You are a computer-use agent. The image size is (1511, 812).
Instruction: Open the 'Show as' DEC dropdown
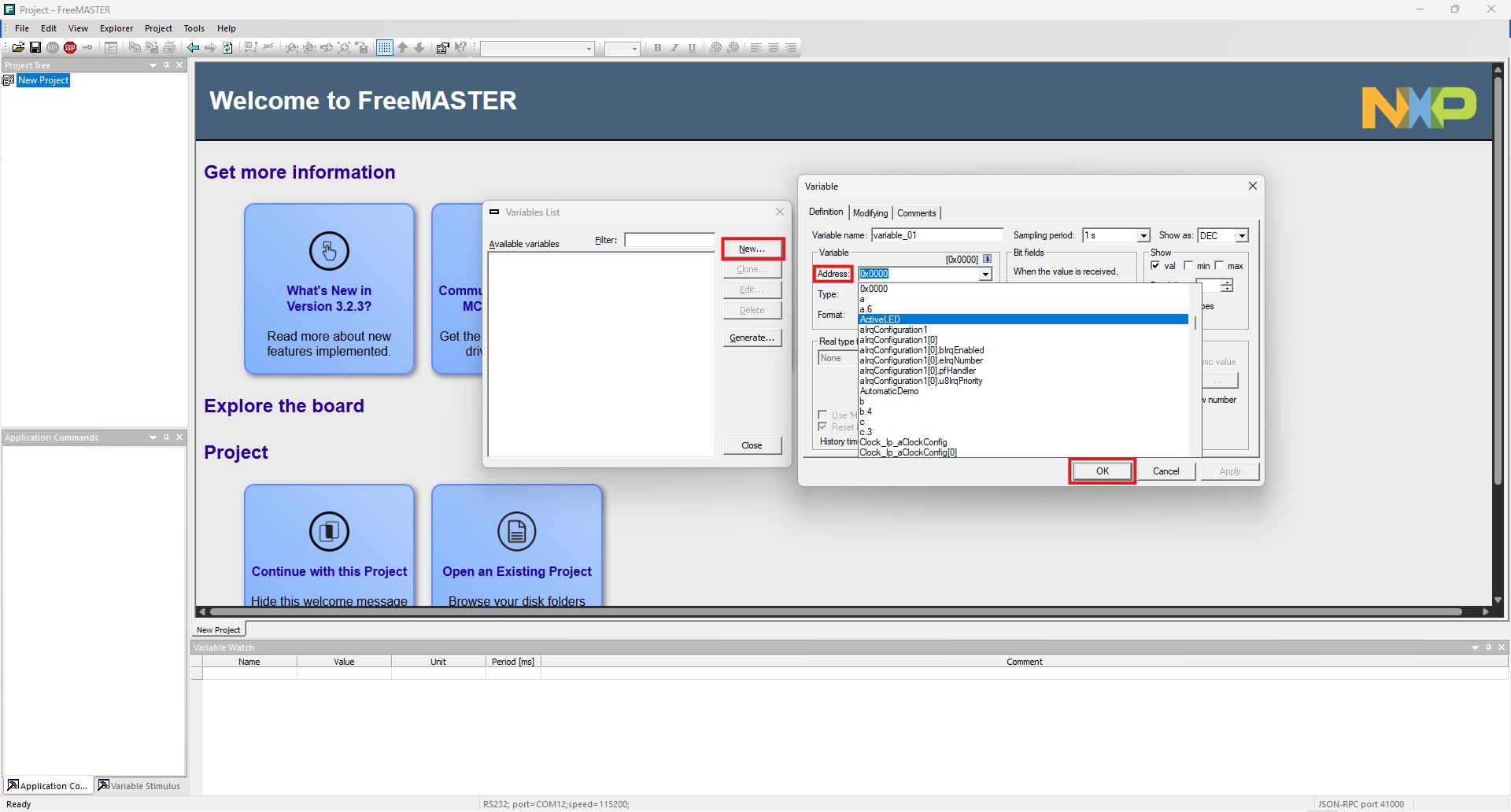click(x=1242, y=235)
